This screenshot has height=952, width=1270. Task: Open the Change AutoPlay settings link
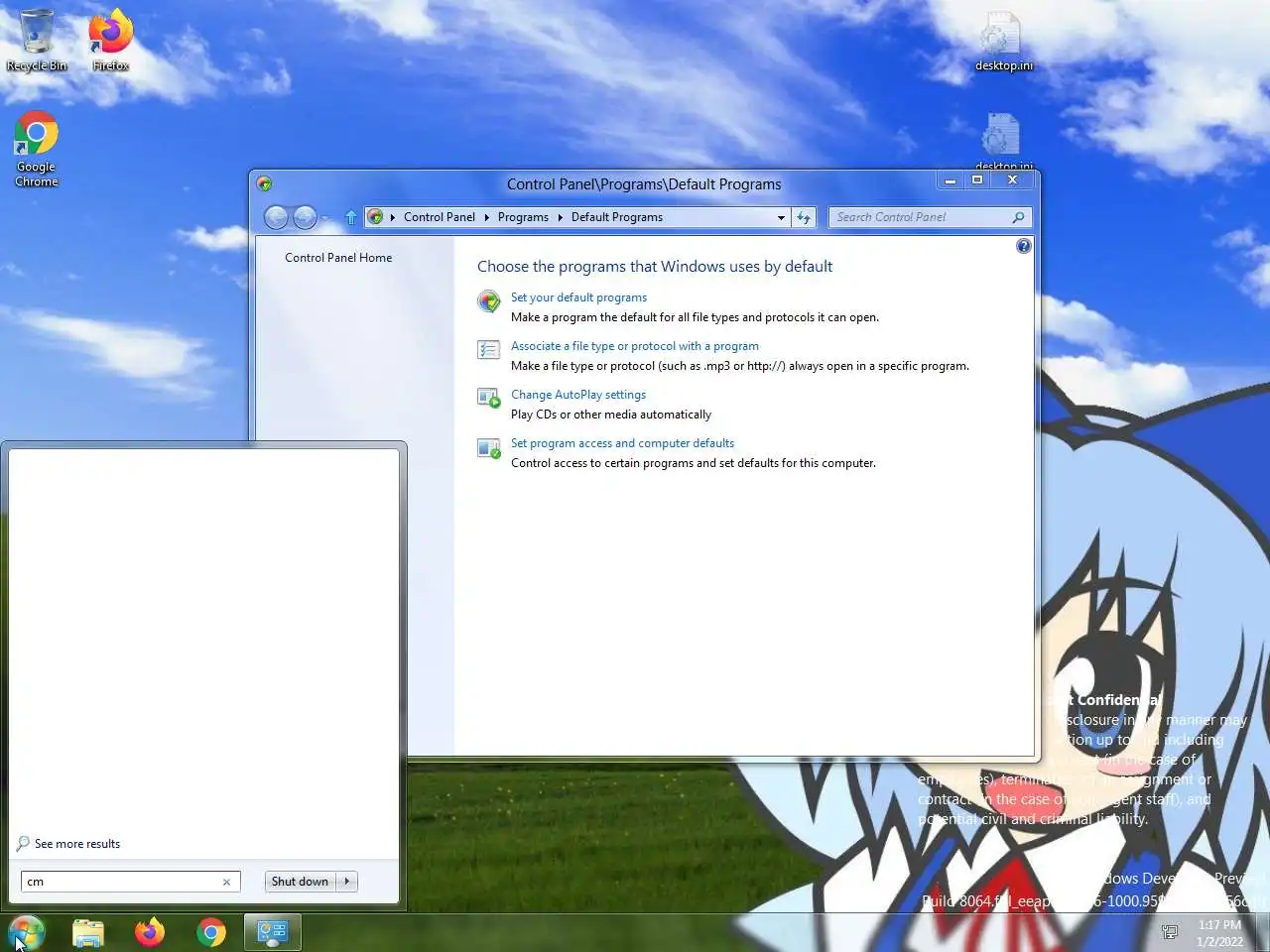pyautogui.click(x=578, y=395)
